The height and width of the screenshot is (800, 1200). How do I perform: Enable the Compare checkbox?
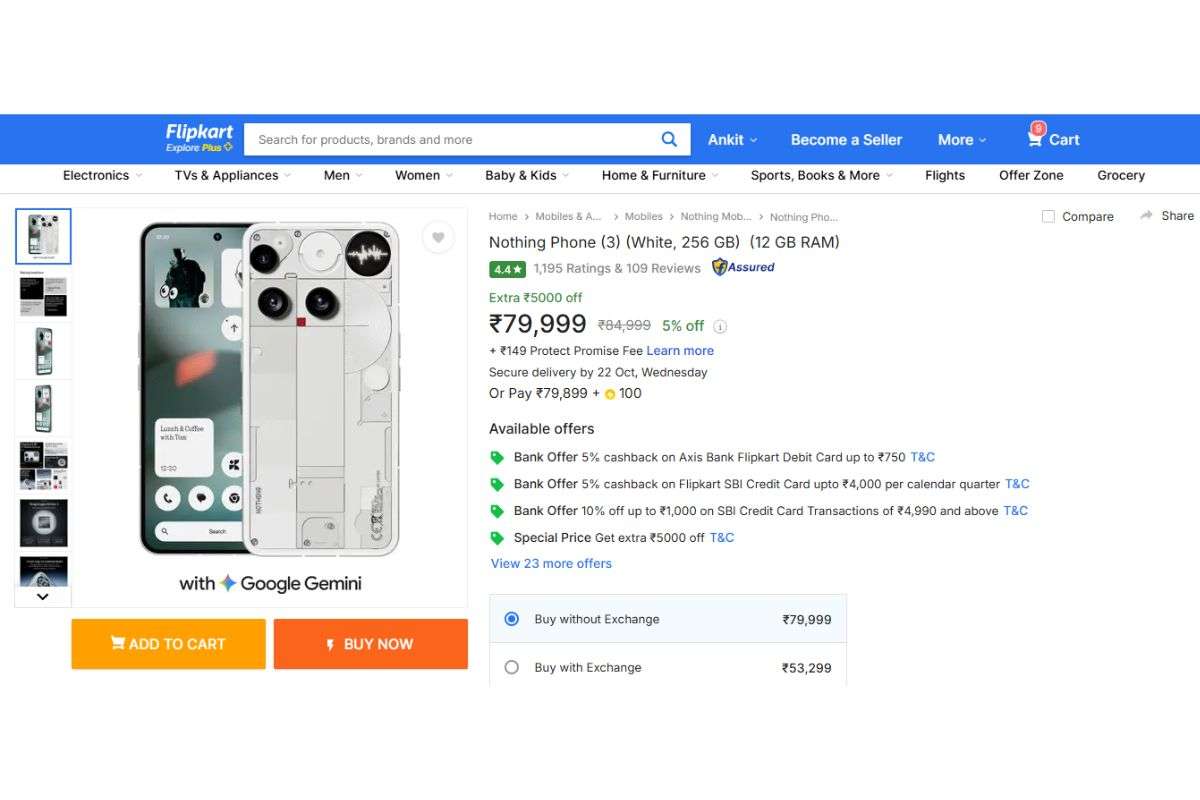tap(1048, 216)
